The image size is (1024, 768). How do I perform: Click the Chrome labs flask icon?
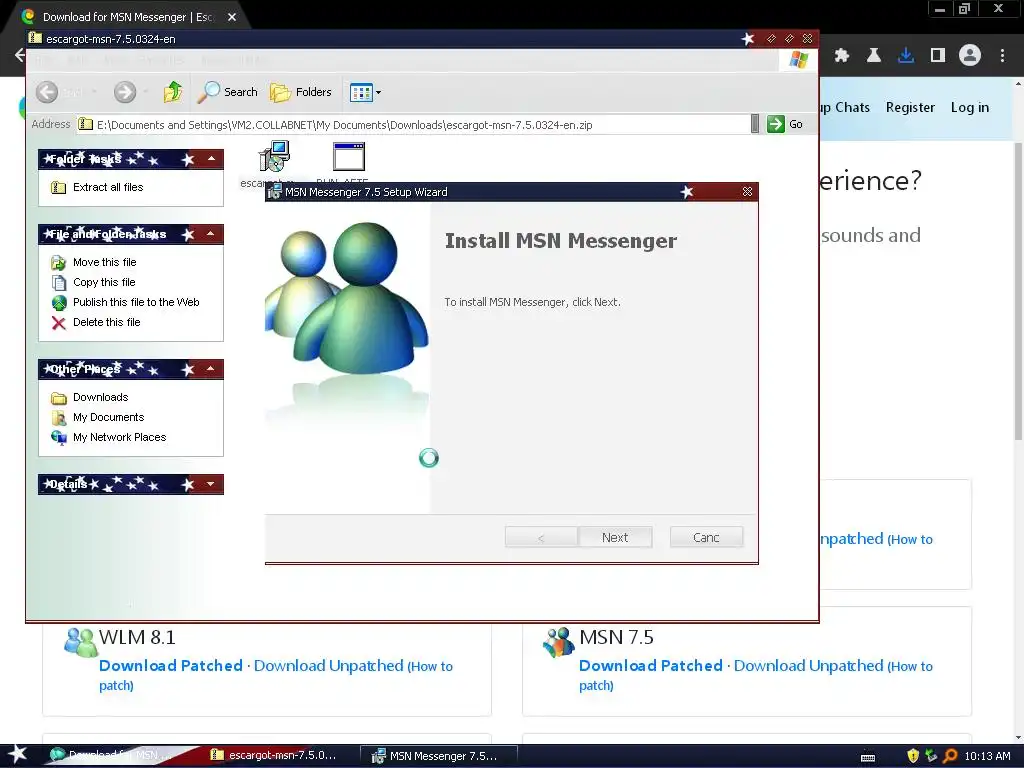[x=874, y=56]
